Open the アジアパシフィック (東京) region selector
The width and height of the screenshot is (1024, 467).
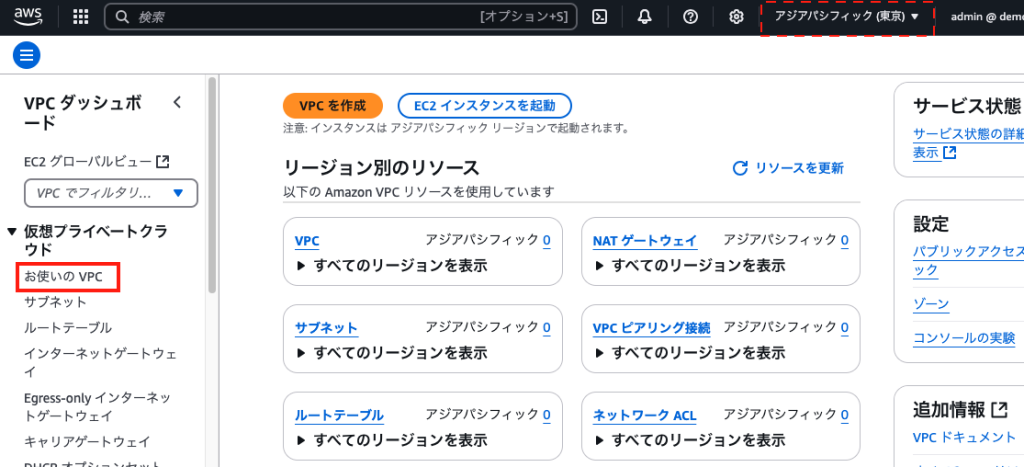(847, 17)
